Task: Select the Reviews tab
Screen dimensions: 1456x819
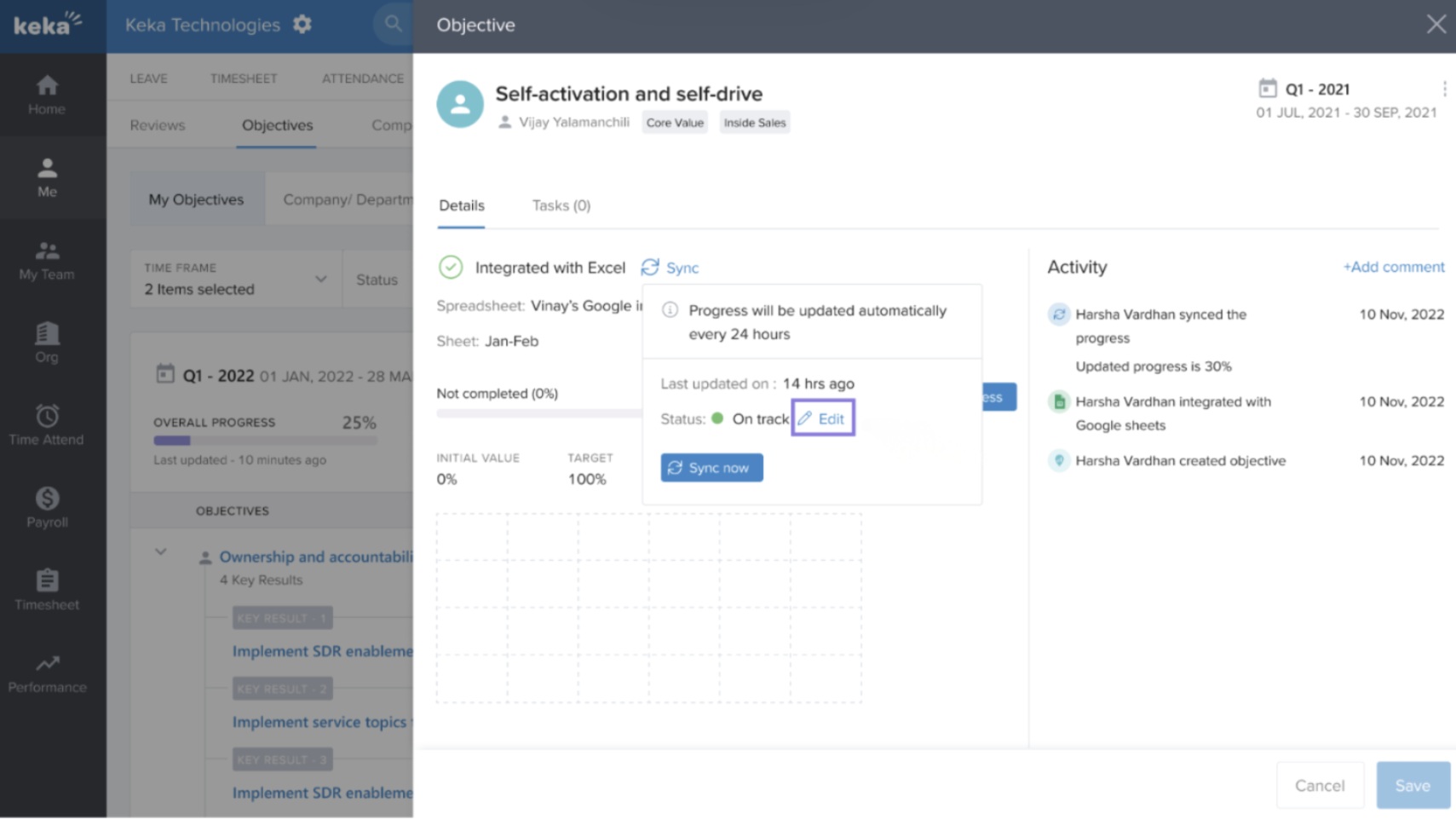Action: 157,125
